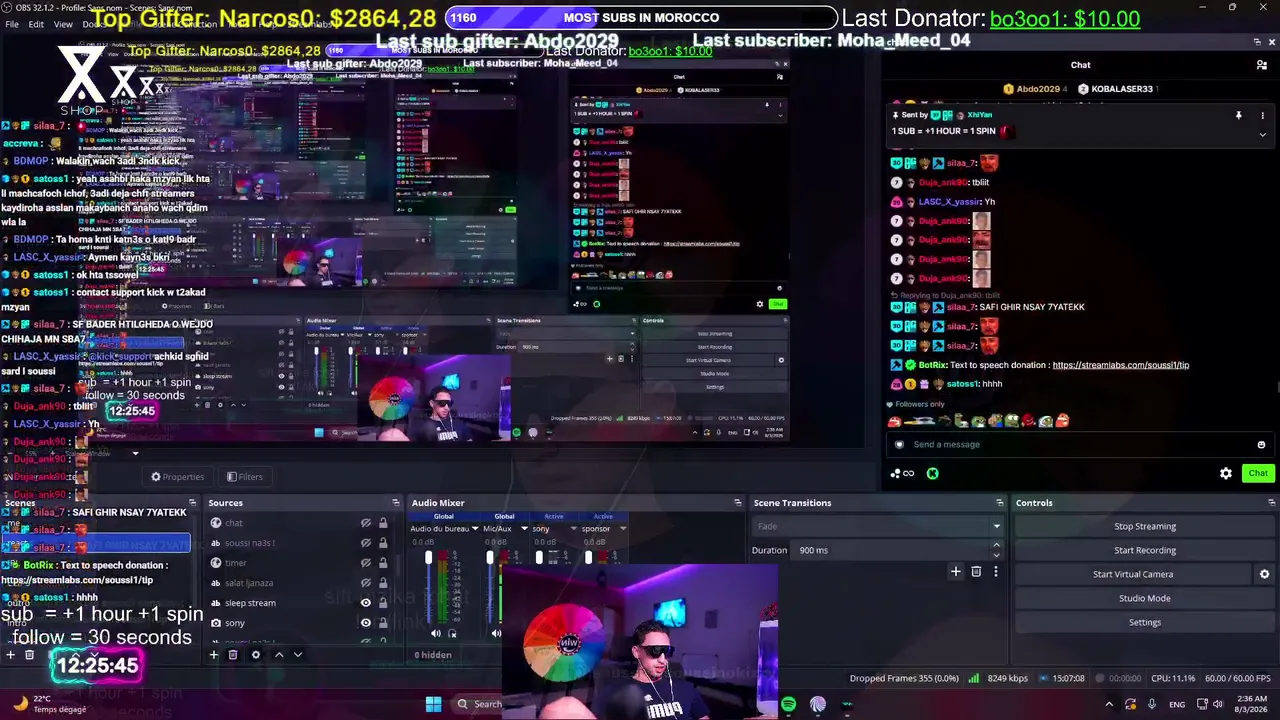Send message with green Chat button
Viewport: 1280px width, 720px height.
pos(1258,474)
